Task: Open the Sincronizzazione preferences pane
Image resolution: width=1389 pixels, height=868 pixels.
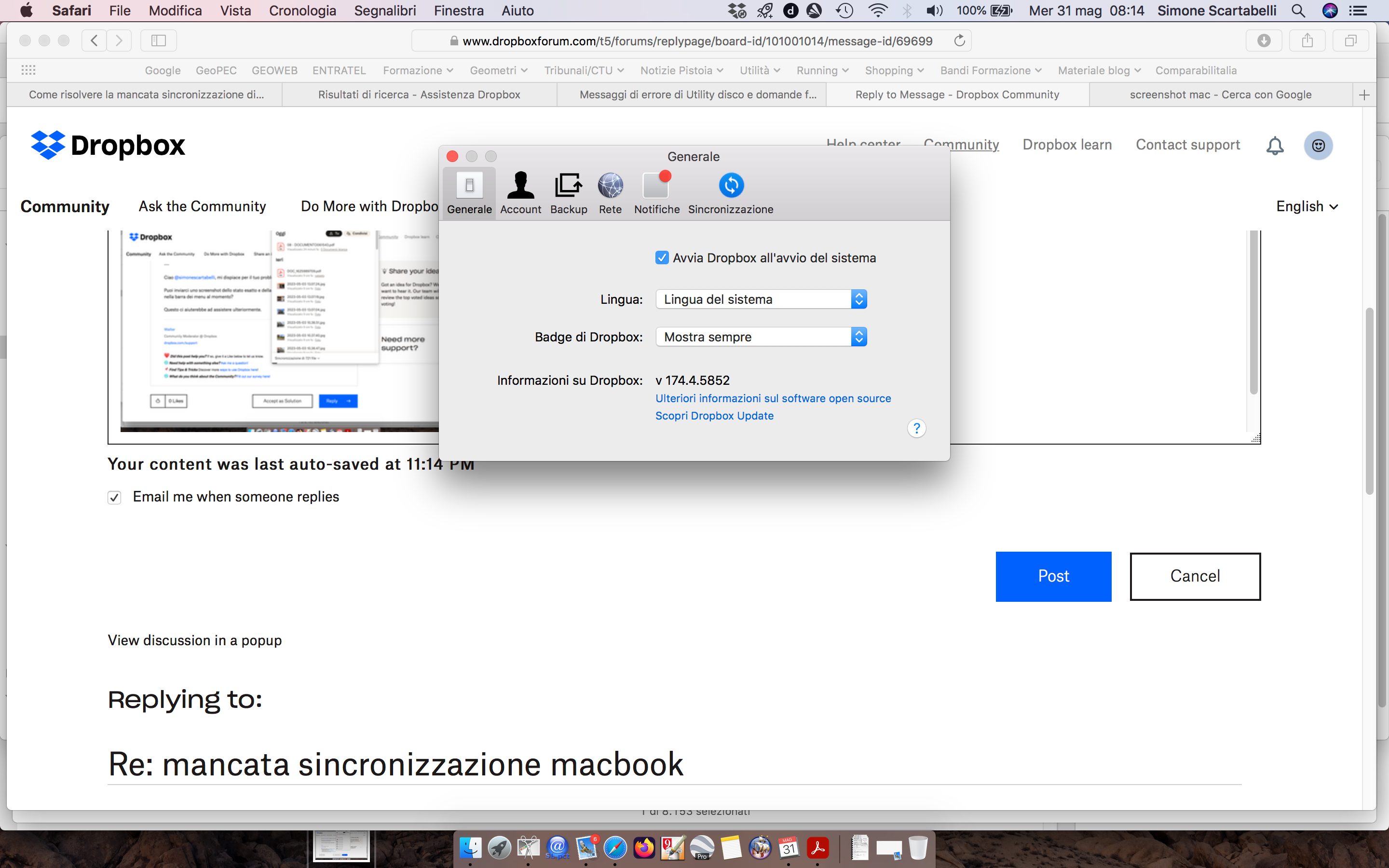Action: (731, 193)
